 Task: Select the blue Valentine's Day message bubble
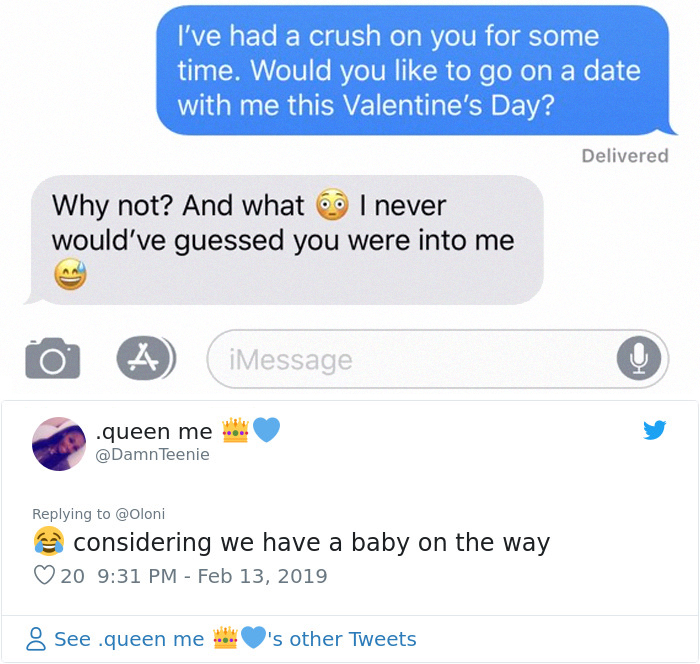tap(412, 70)
